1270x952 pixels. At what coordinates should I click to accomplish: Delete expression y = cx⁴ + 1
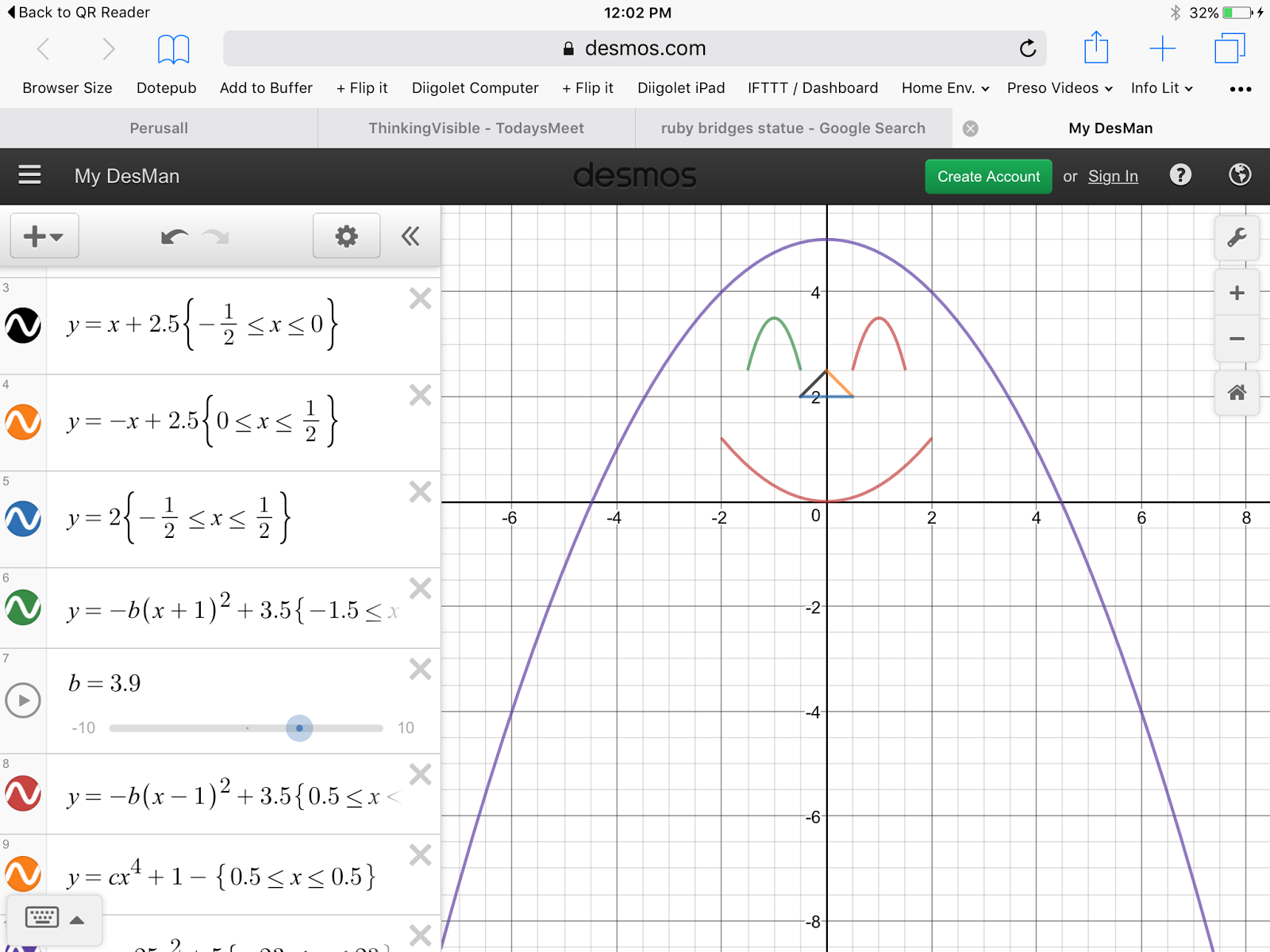420,855
